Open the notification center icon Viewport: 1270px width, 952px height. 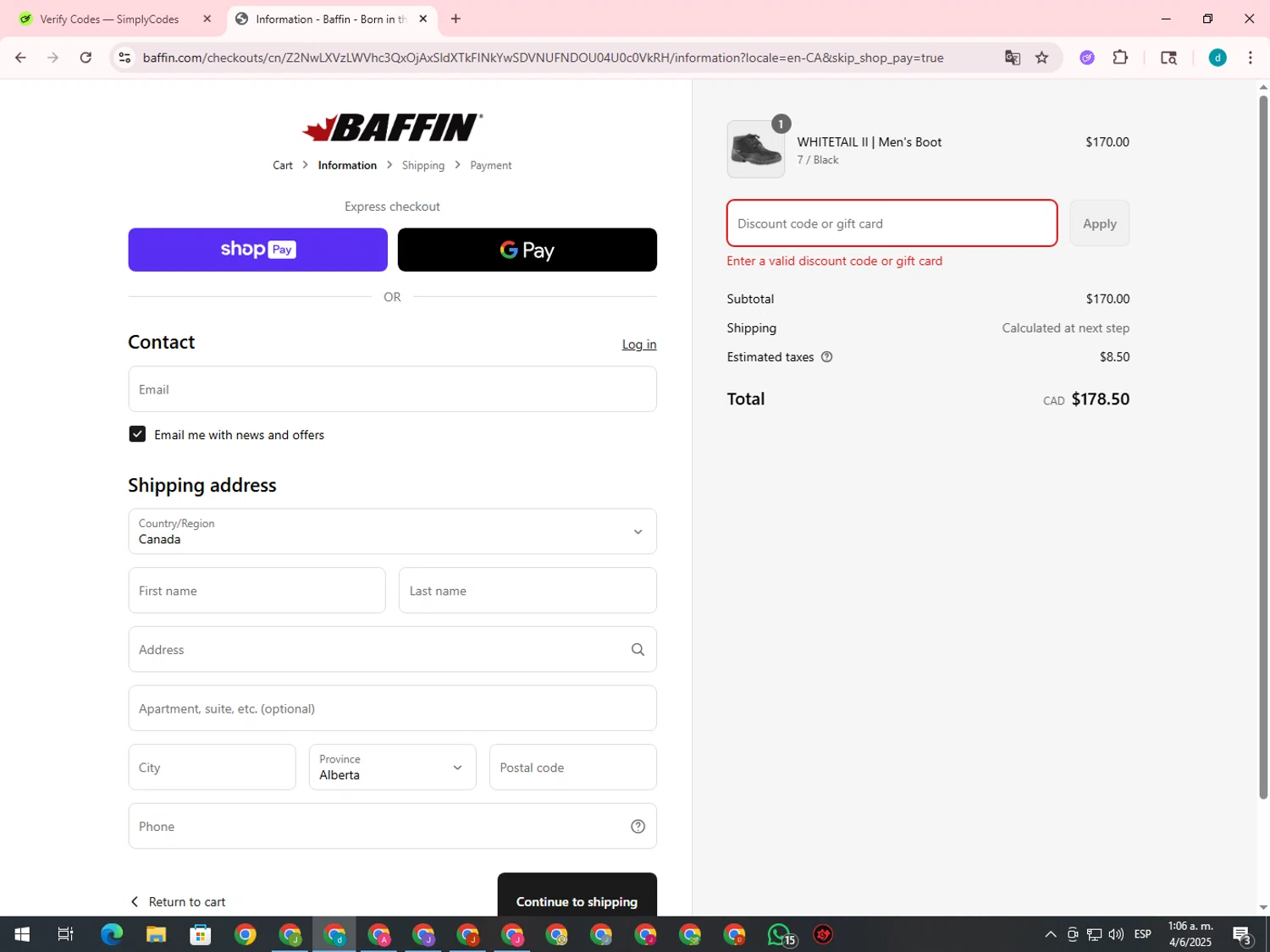(x=1242, y=934)
